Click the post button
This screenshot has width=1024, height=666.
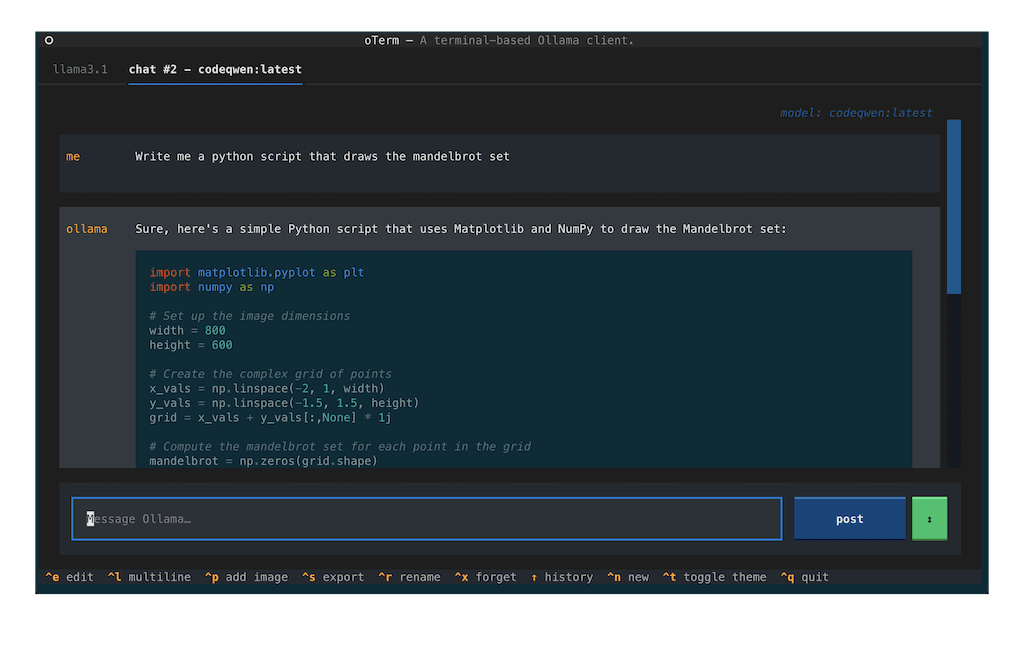[850, 519]
